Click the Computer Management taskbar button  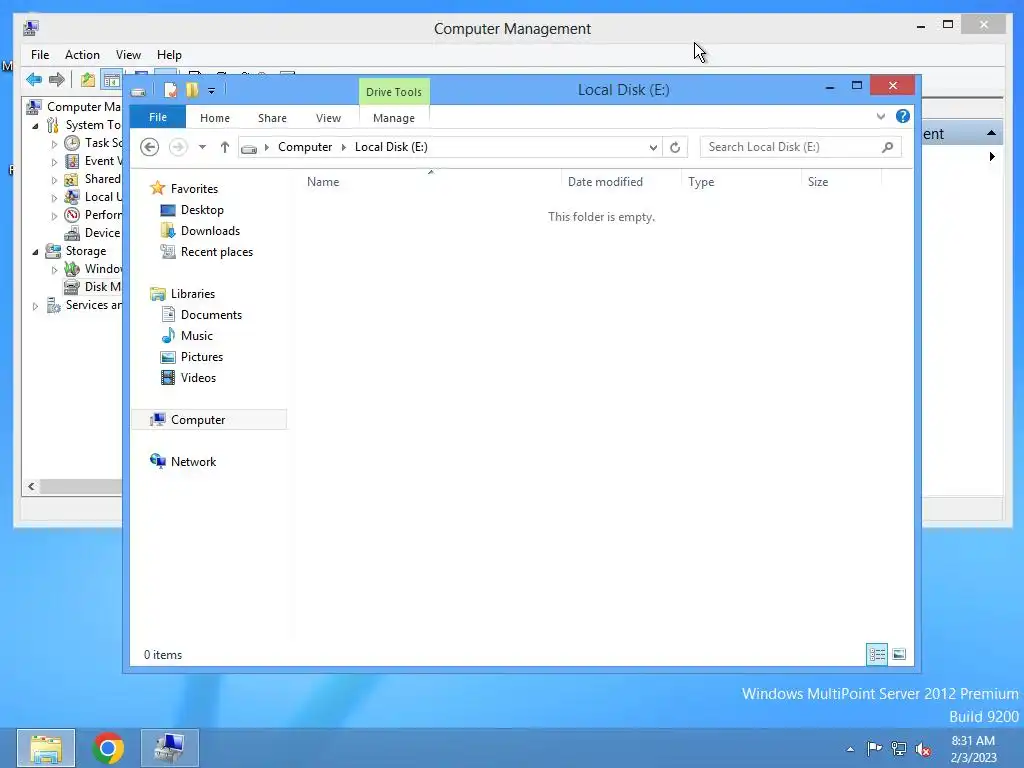tap(170, 748)
